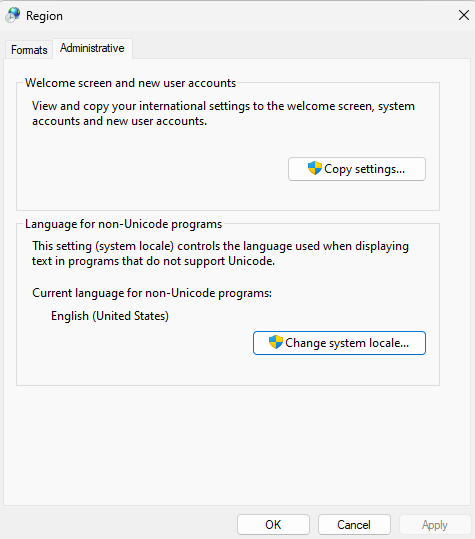The height and width of the screenshot is (539, 475).
Task: Click the shield icon on Change system locale
Action: 276,342
